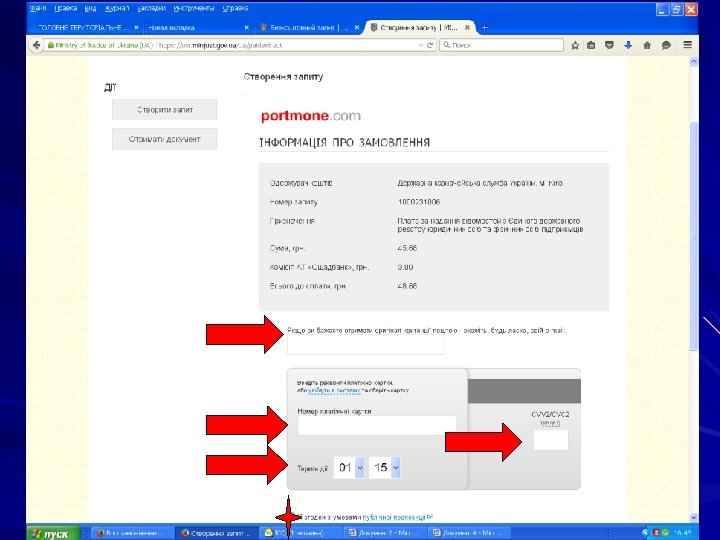
Task: Open the Downloads arrow icon
Action: click(628, 45)
